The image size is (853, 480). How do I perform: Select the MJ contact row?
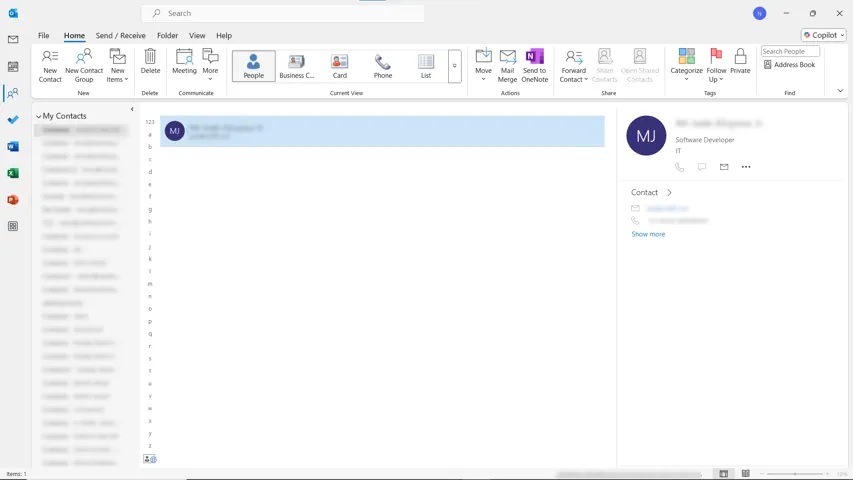(382, 131)
